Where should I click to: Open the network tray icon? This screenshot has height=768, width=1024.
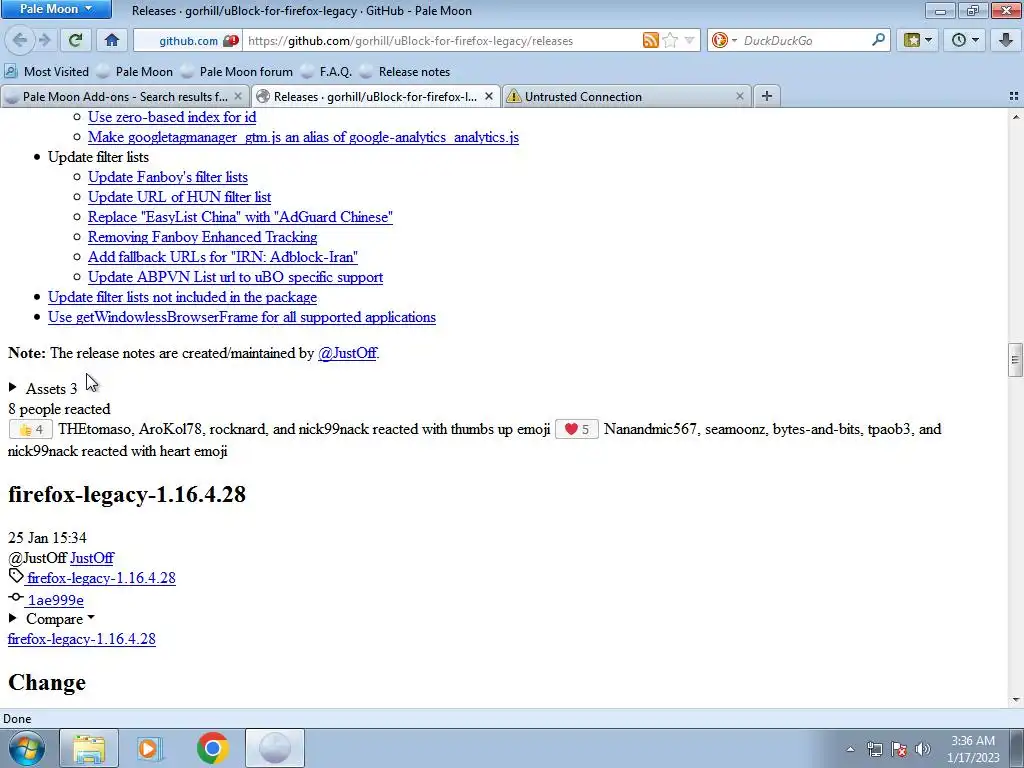coord(874,749)
